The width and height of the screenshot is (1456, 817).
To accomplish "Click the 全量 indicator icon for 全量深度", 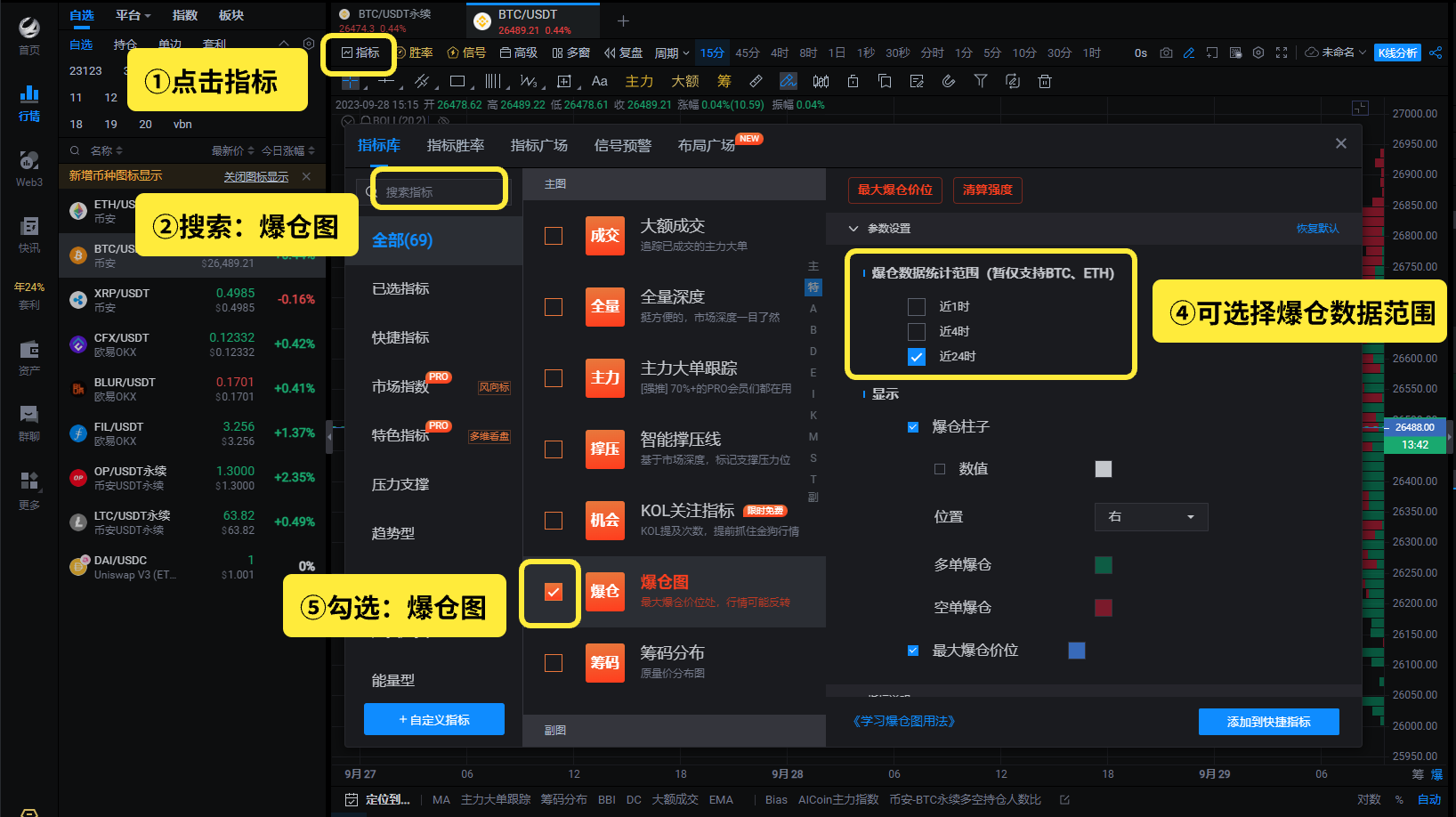I will point(605,307).
